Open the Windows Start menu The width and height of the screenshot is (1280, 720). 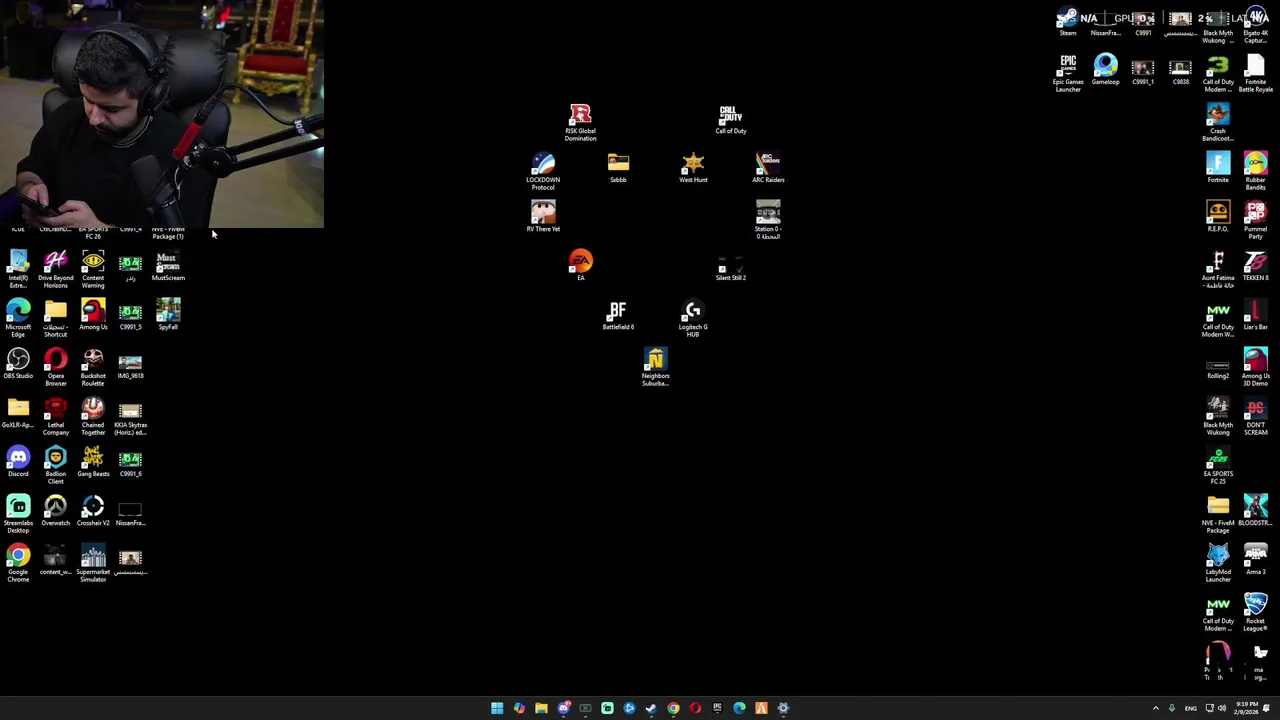pos(497,708)
